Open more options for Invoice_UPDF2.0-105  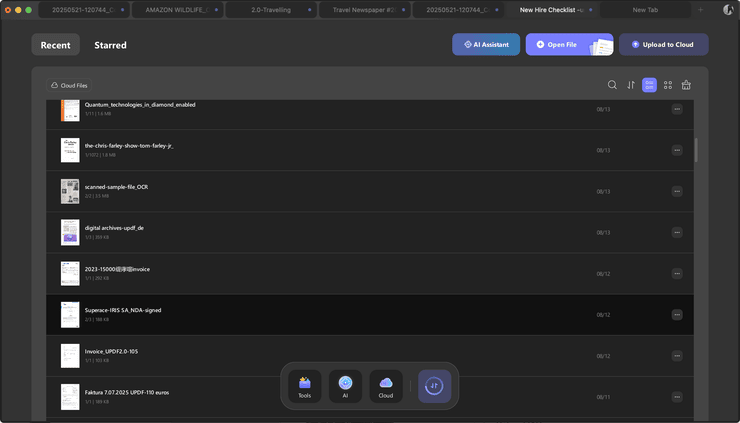(x=677, y=355)
